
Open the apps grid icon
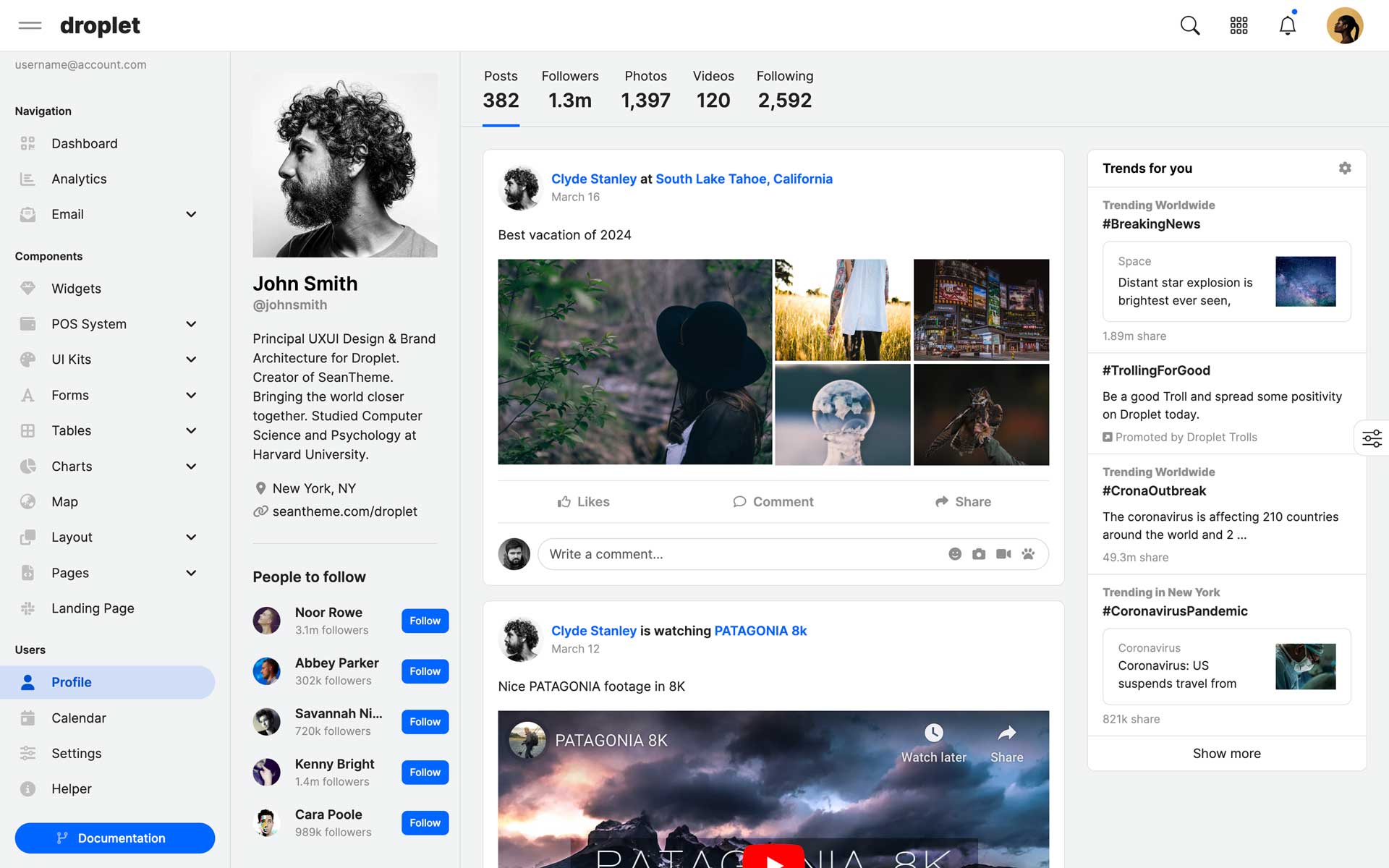click(x=1239, y=25)
